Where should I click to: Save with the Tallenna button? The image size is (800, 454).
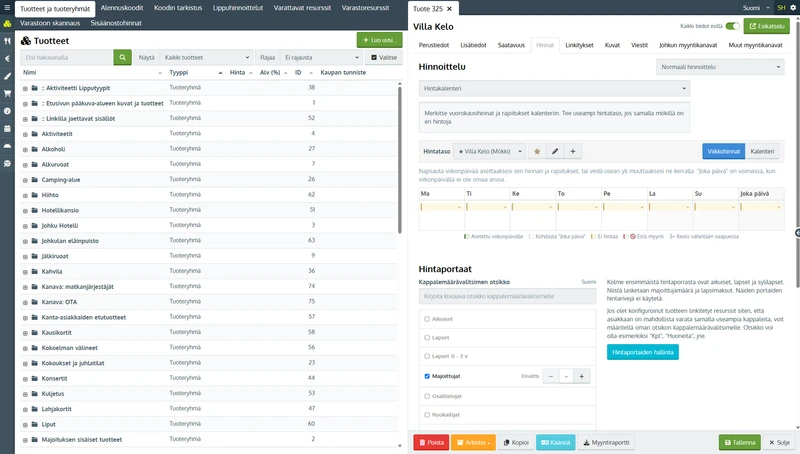pyautogui.click(x=740, y=442)
